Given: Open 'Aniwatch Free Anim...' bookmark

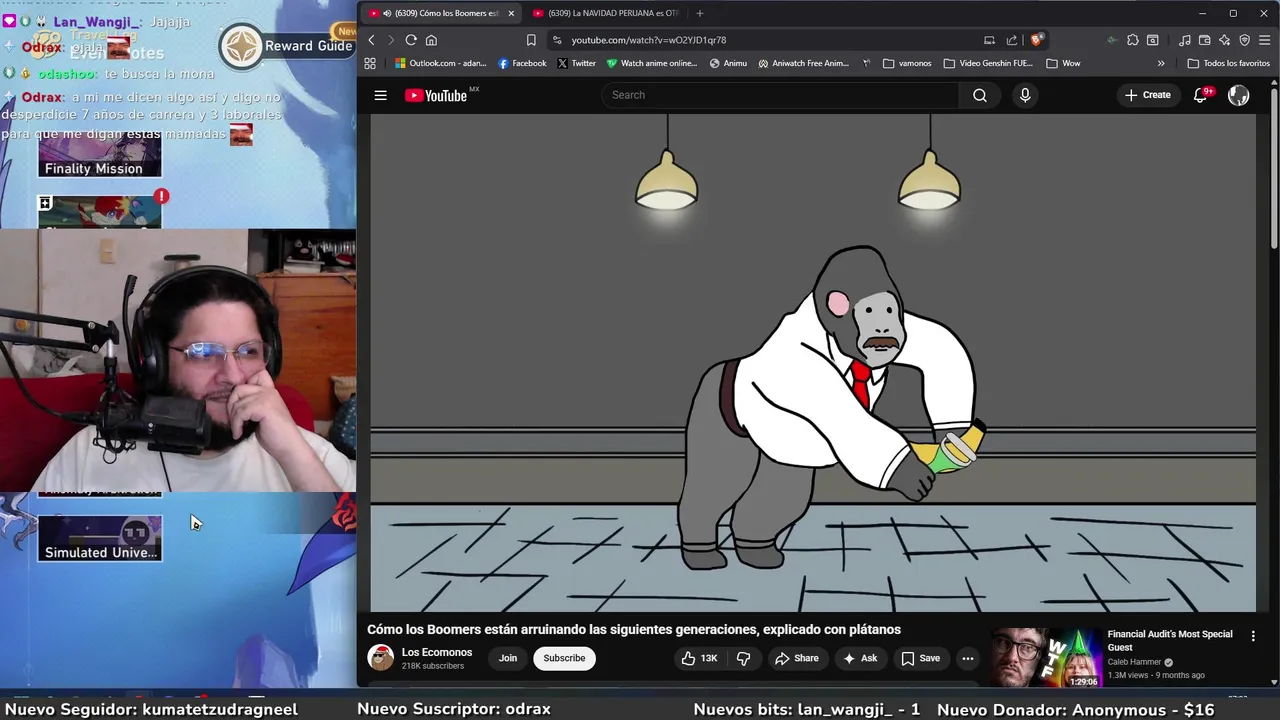Looking at the screenshot, I should coord(803,63).
